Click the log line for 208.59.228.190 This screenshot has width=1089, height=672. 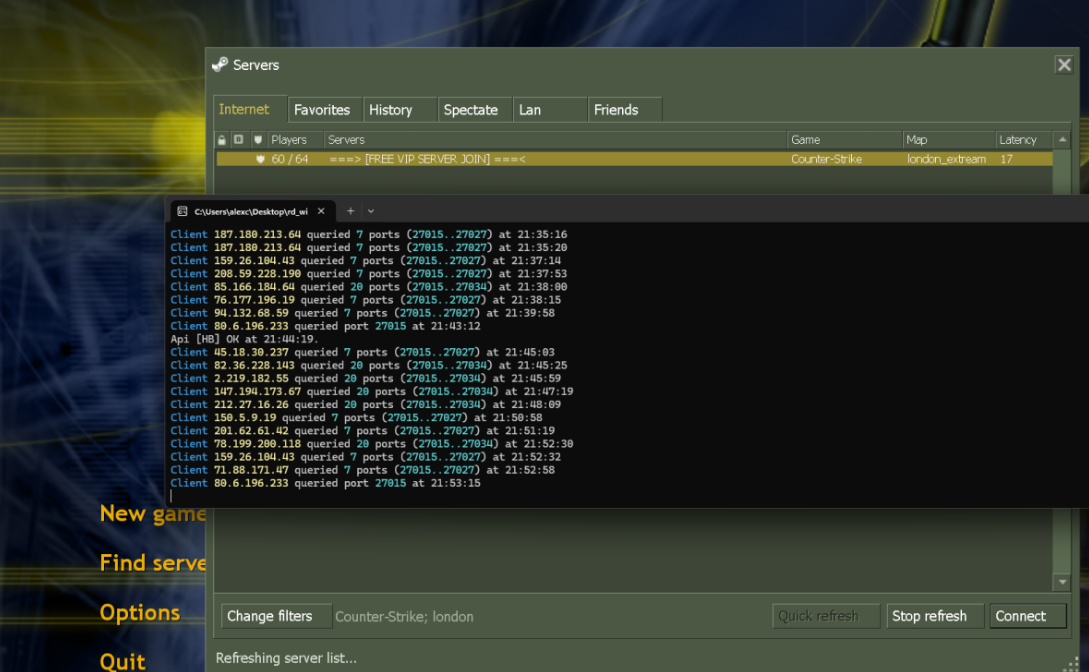369,274
